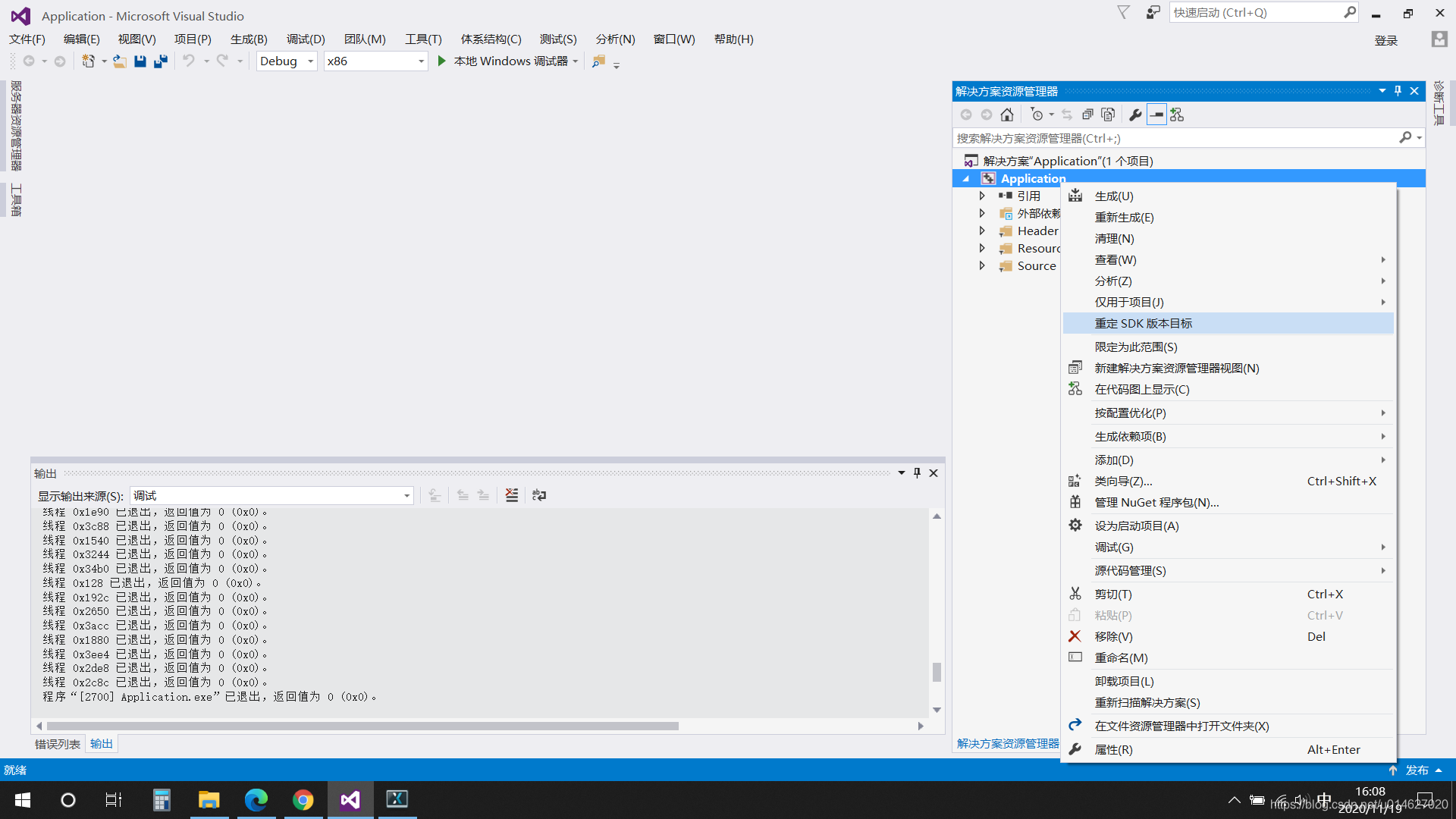Screen dimensions: 1456x819
Task: Click the green Start debugging arrow
Action: [x=442, y=61]
